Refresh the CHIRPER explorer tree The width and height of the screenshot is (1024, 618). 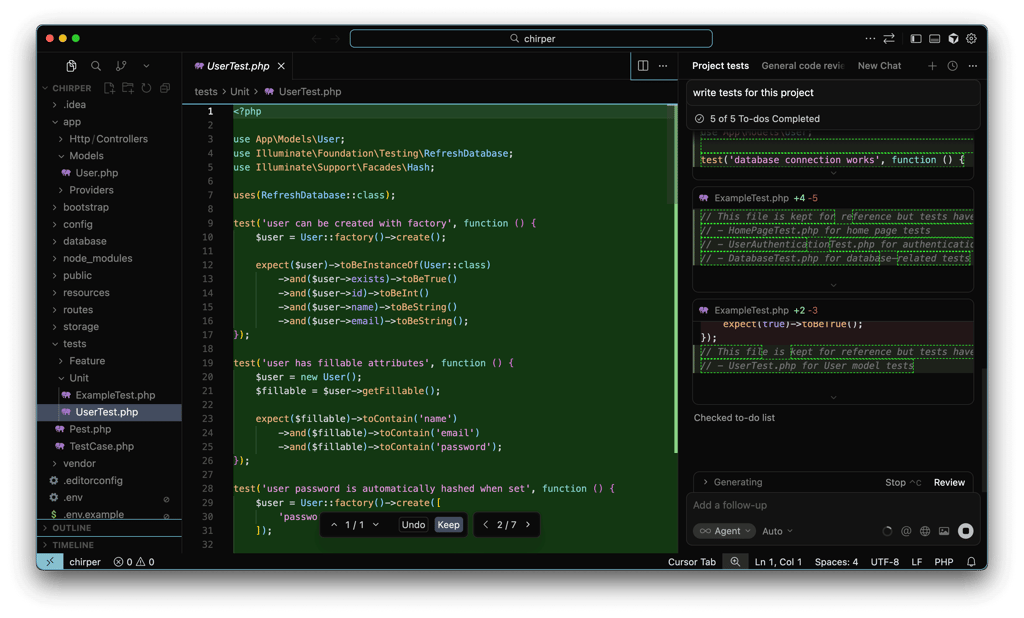(146, 88)
